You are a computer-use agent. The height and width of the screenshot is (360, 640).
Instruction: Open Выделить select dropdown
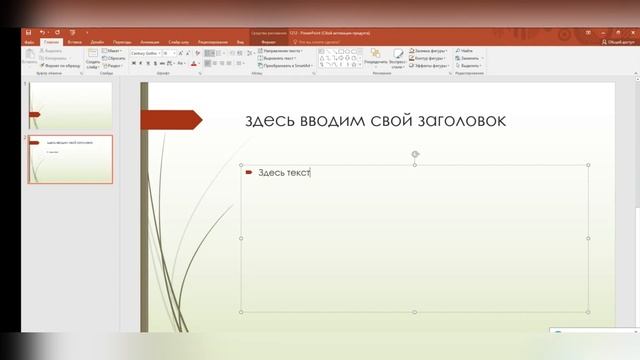pos(469,65)
